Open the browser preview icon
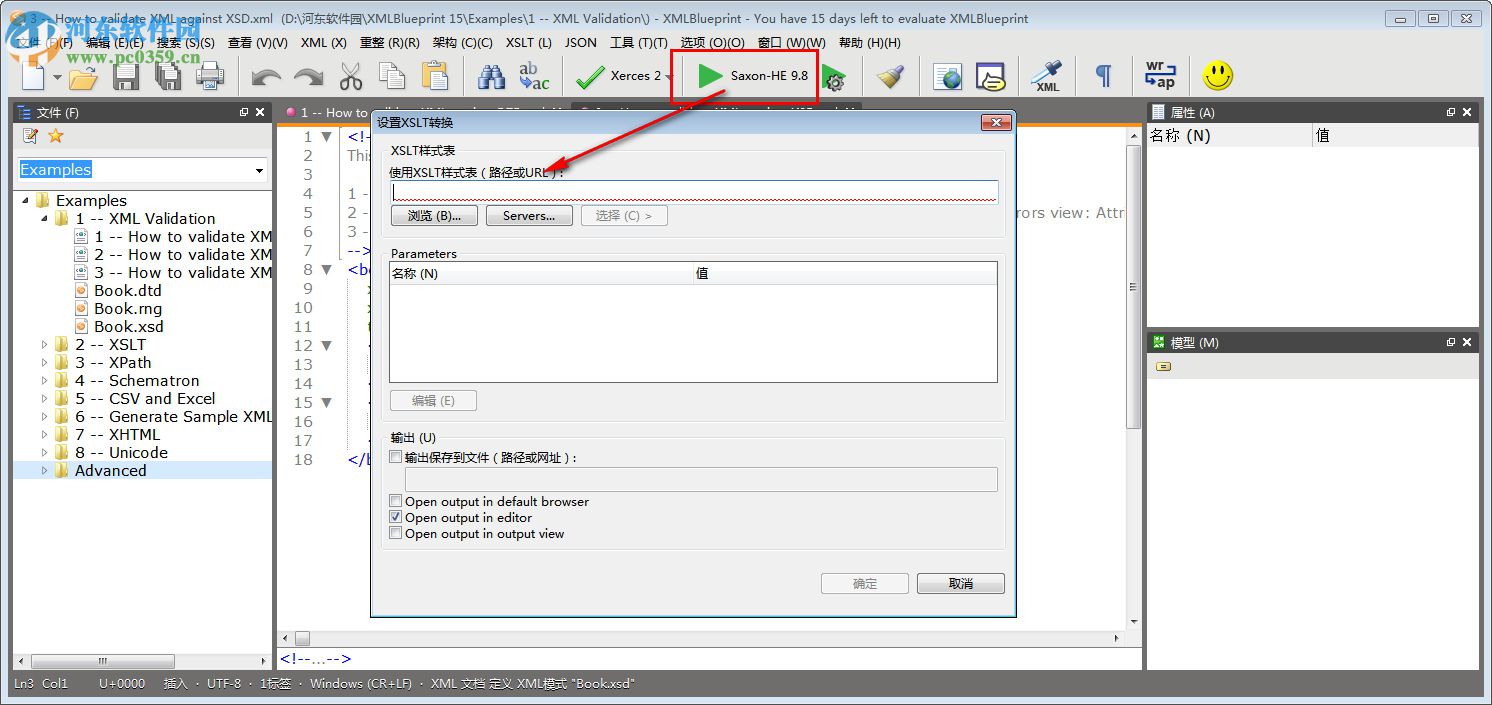This screenshot has height=705, width=1492. click(946, 76)
